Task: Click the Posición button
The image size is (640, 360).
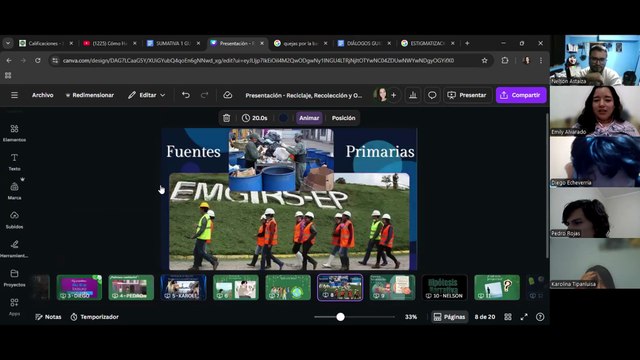Action: click(x=343, y=118)
